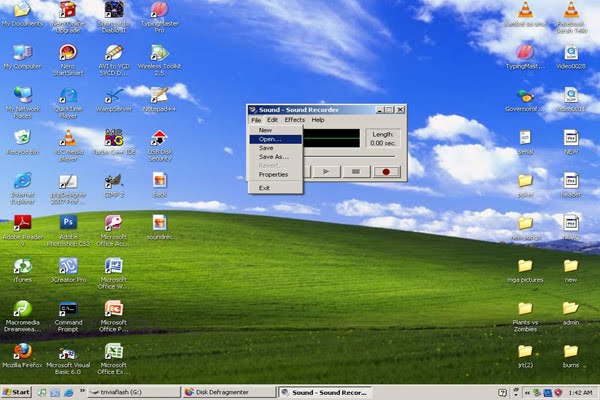Viewport: 600px width, 400px height.
Task: Click the green waveform display
Action: (x=331, y=138)
